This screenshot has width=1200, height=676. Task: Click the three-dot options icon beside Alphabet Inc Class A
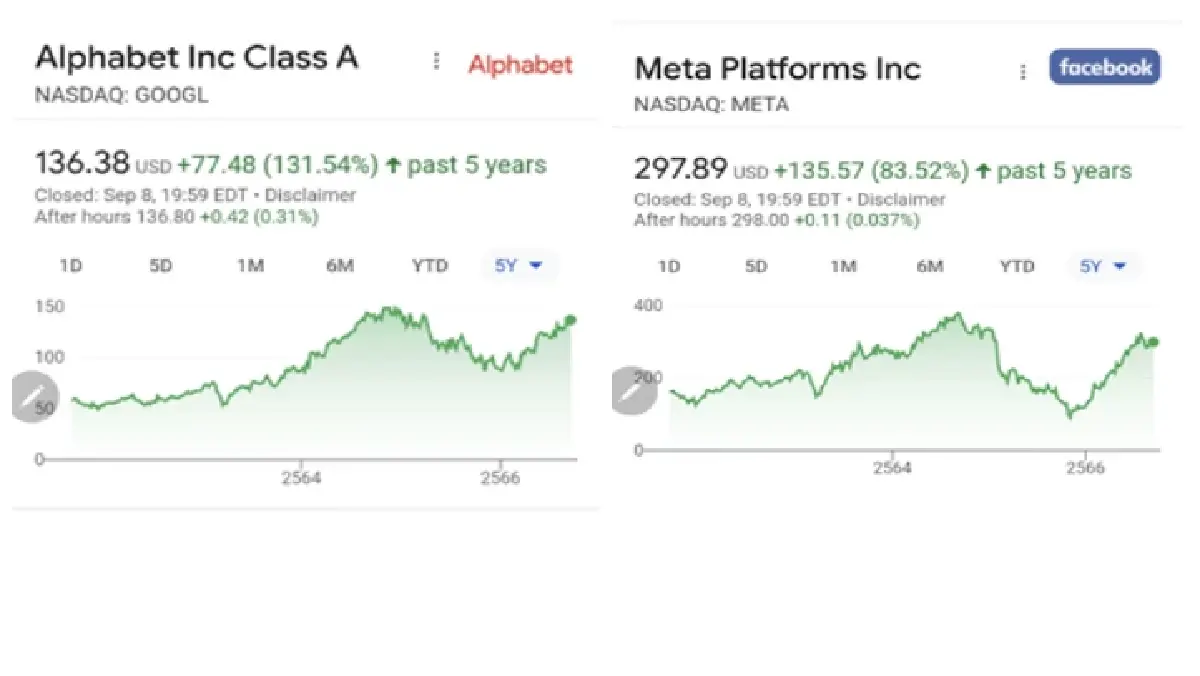pos(436,61)
